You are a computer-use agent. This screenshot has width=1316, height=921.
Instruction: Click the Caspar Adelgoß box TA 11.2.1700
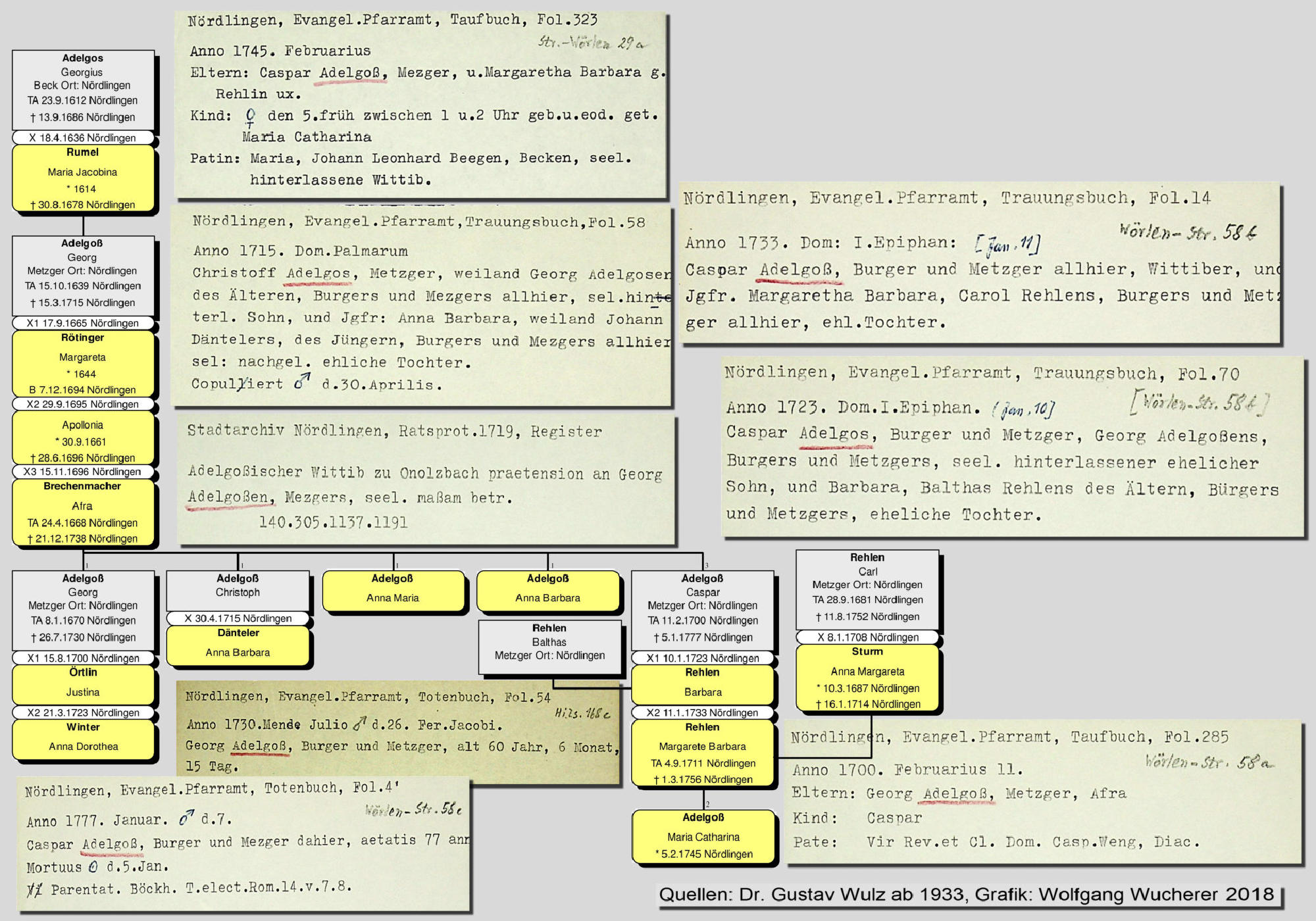(x=702, y=610)
